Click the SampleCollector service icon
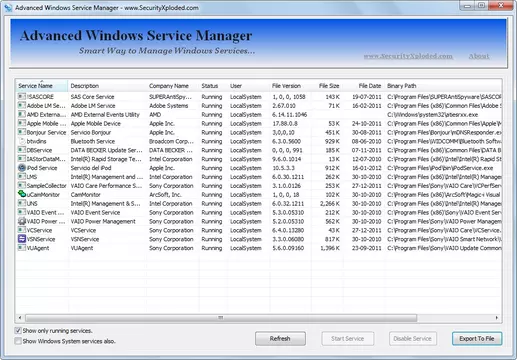The height and width of the screenshot is (360, 517). click(22, 185)
